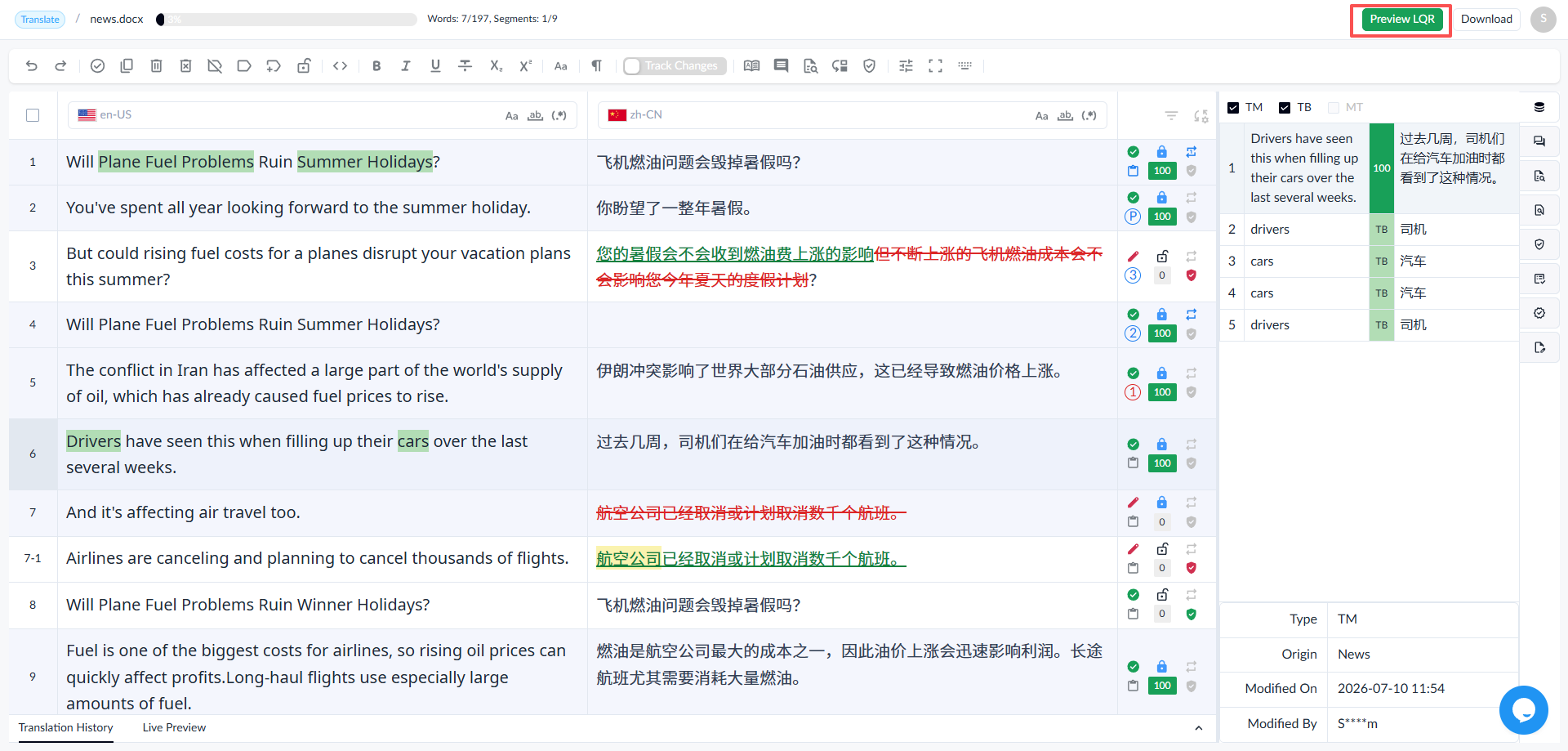Click the en-US source filter field
Image resolution: width=1568 pixels, height=751 pixels.
[x=323, y=115]
